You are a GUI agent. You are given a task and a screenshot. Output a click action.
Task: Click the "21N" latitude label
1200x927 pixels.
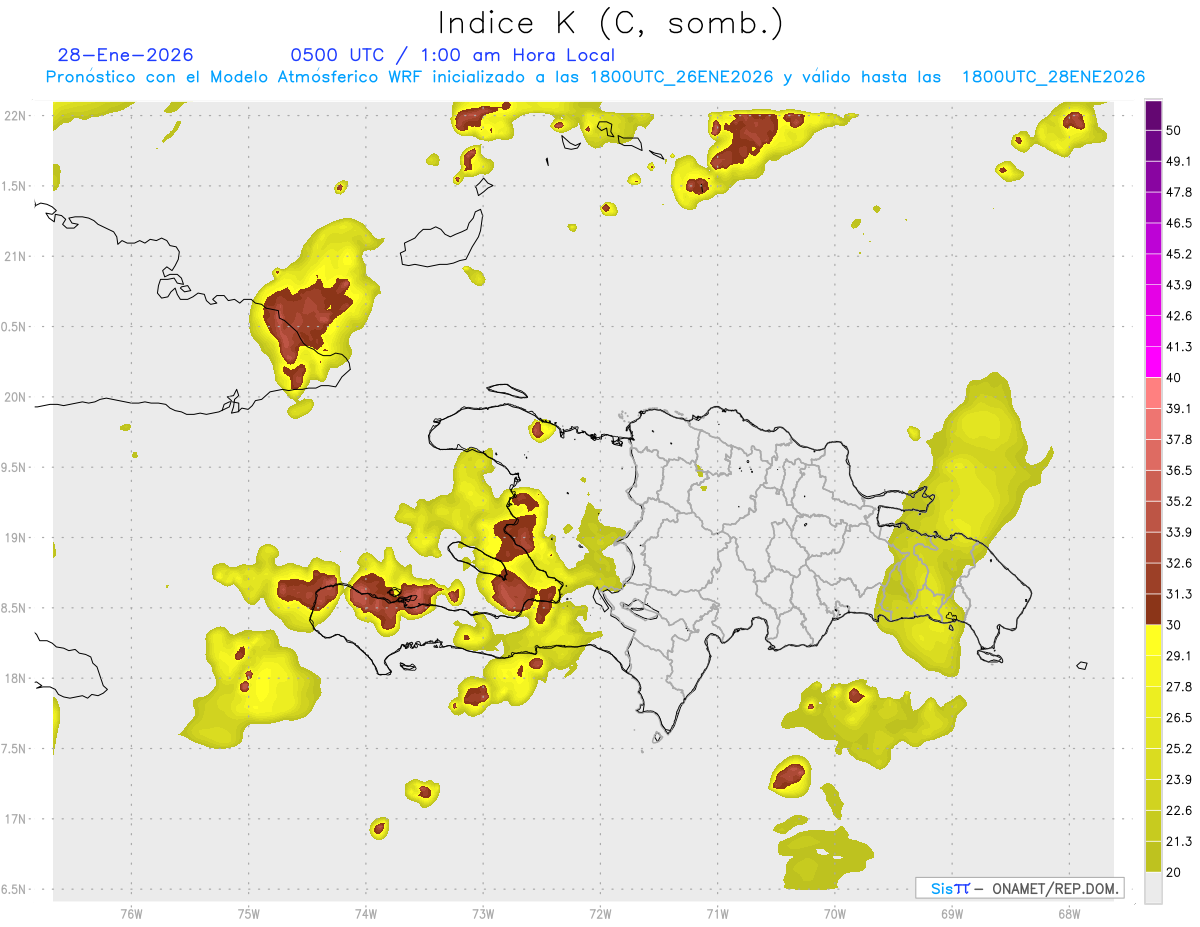pos(15,257)
